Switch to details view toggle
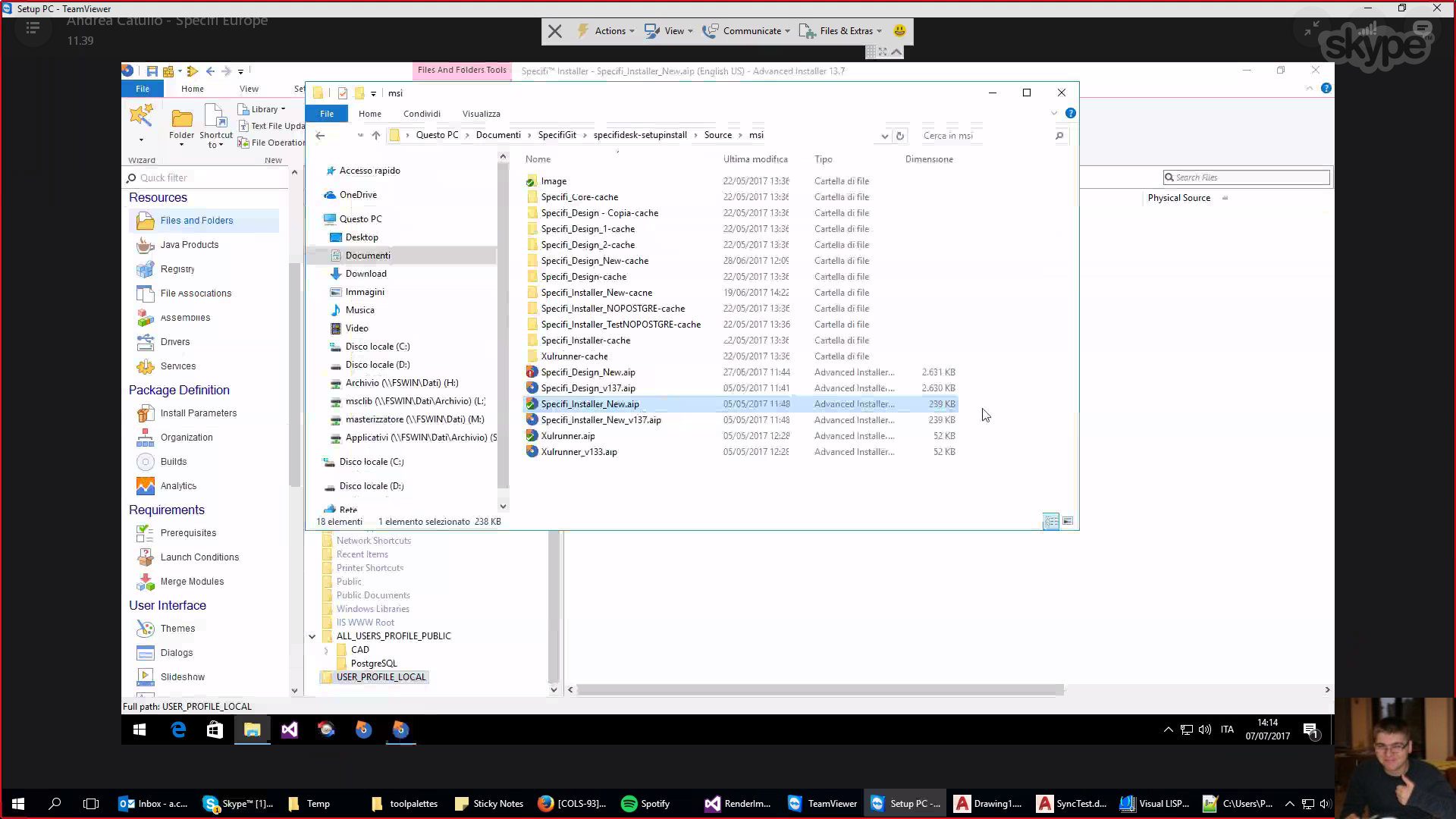Image resolution: width=1456 pixels, height=819 pixels. click(1051, 521)
